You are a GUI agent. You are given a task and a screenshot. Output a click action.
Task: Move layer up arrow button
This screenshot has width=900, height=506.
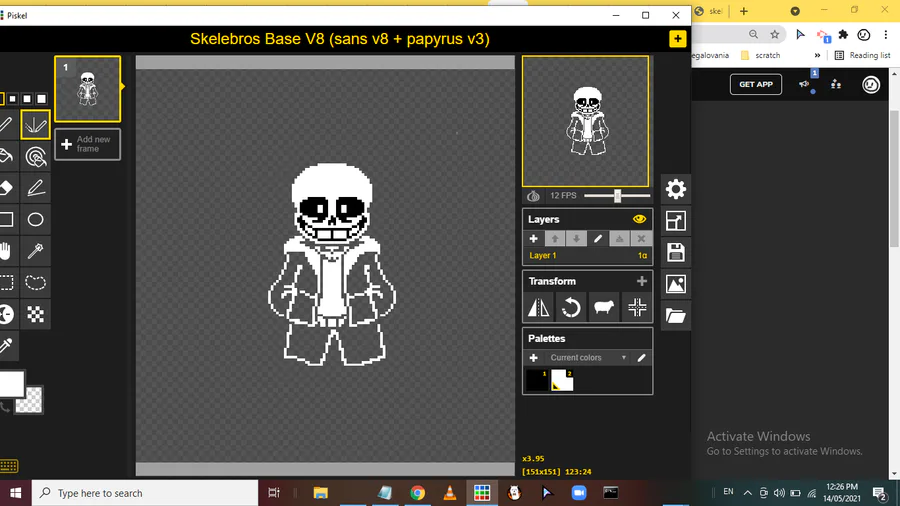click(555, 239)
